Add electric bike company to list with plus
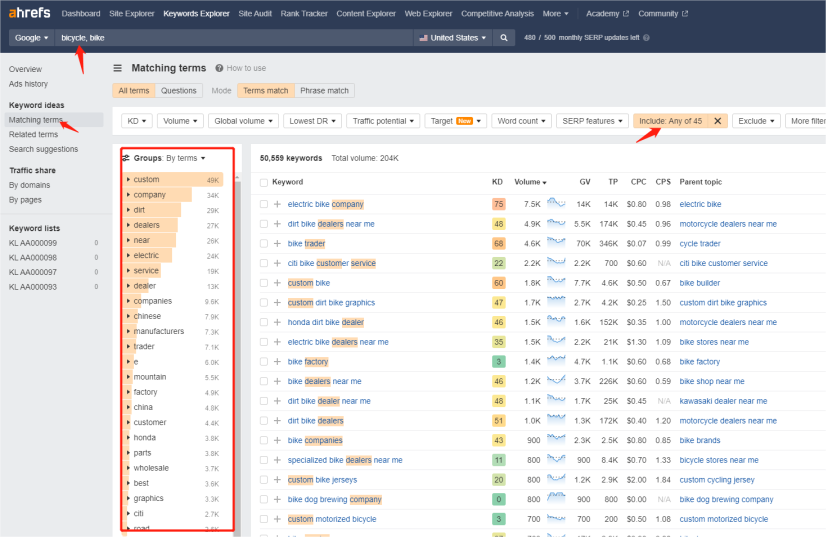The image size is (826, 537). pos(277,204)
